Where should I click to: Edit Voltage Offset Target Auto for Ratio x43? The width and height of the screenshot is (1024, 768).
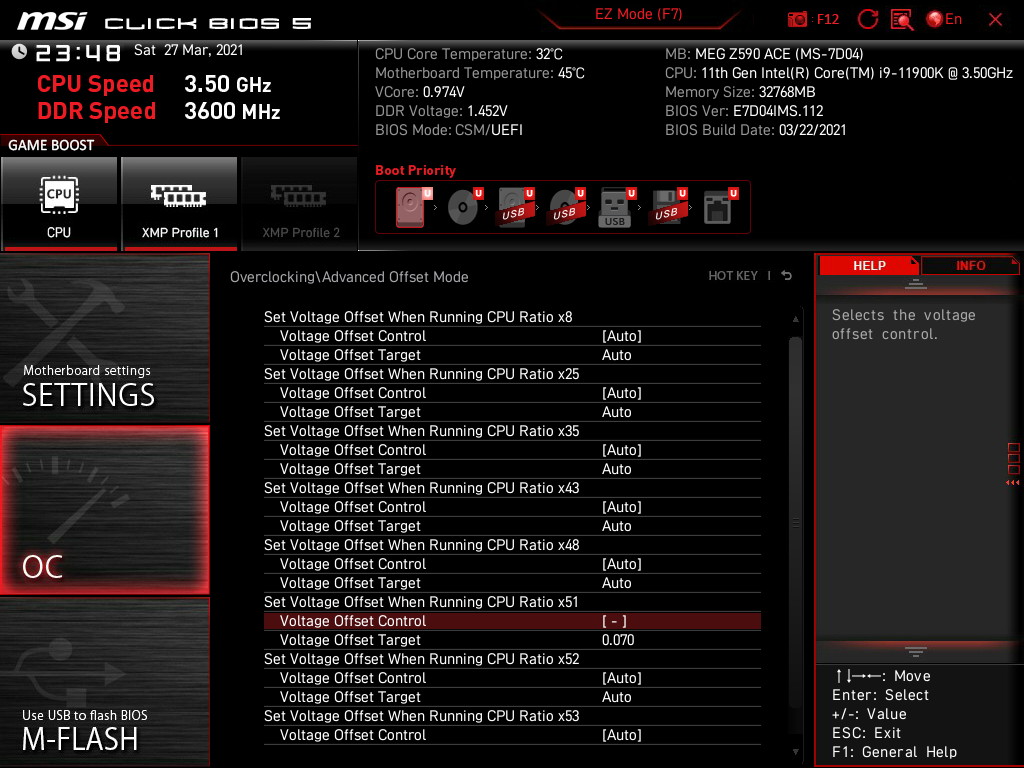pyautogui.click(x=512, y=526)
